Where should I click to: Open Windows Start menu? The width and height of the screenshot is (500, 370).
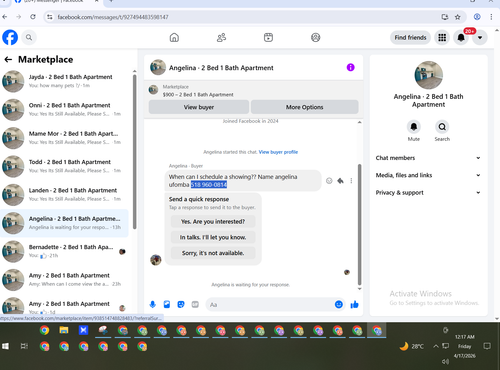[x=5, y=346]
